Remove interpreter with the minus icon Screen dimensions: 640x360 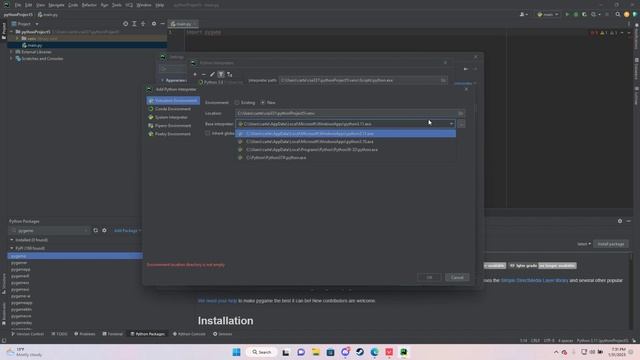tap(203, 74)
